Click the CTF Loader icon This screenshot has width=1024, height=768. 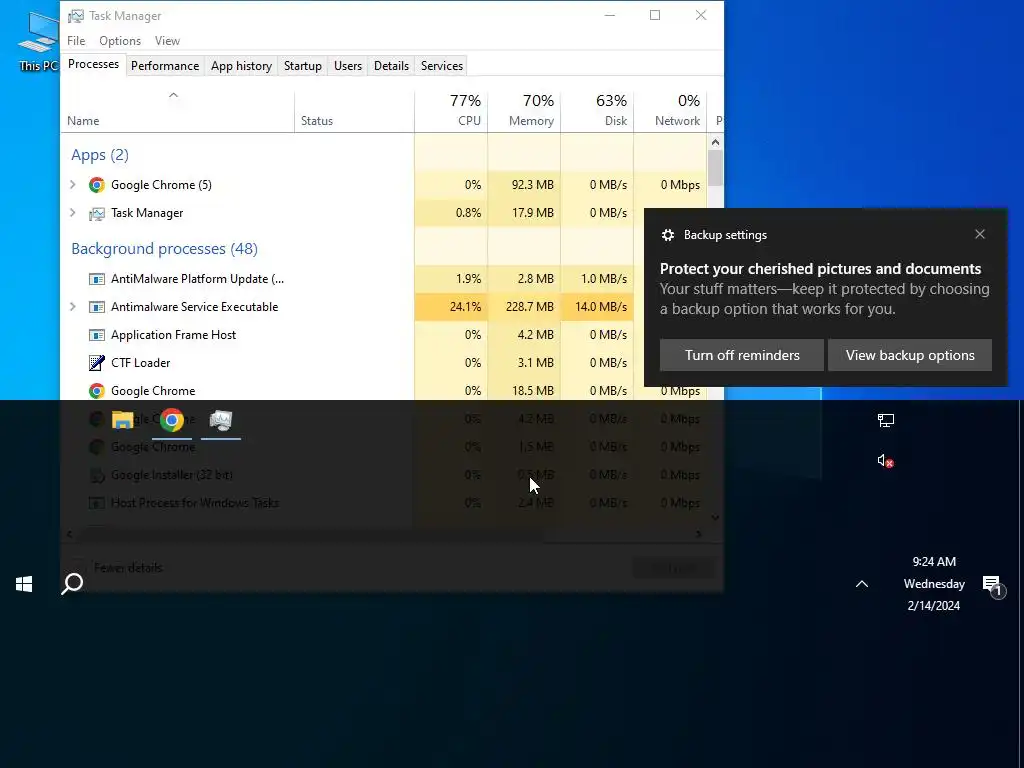coord(97,362)
